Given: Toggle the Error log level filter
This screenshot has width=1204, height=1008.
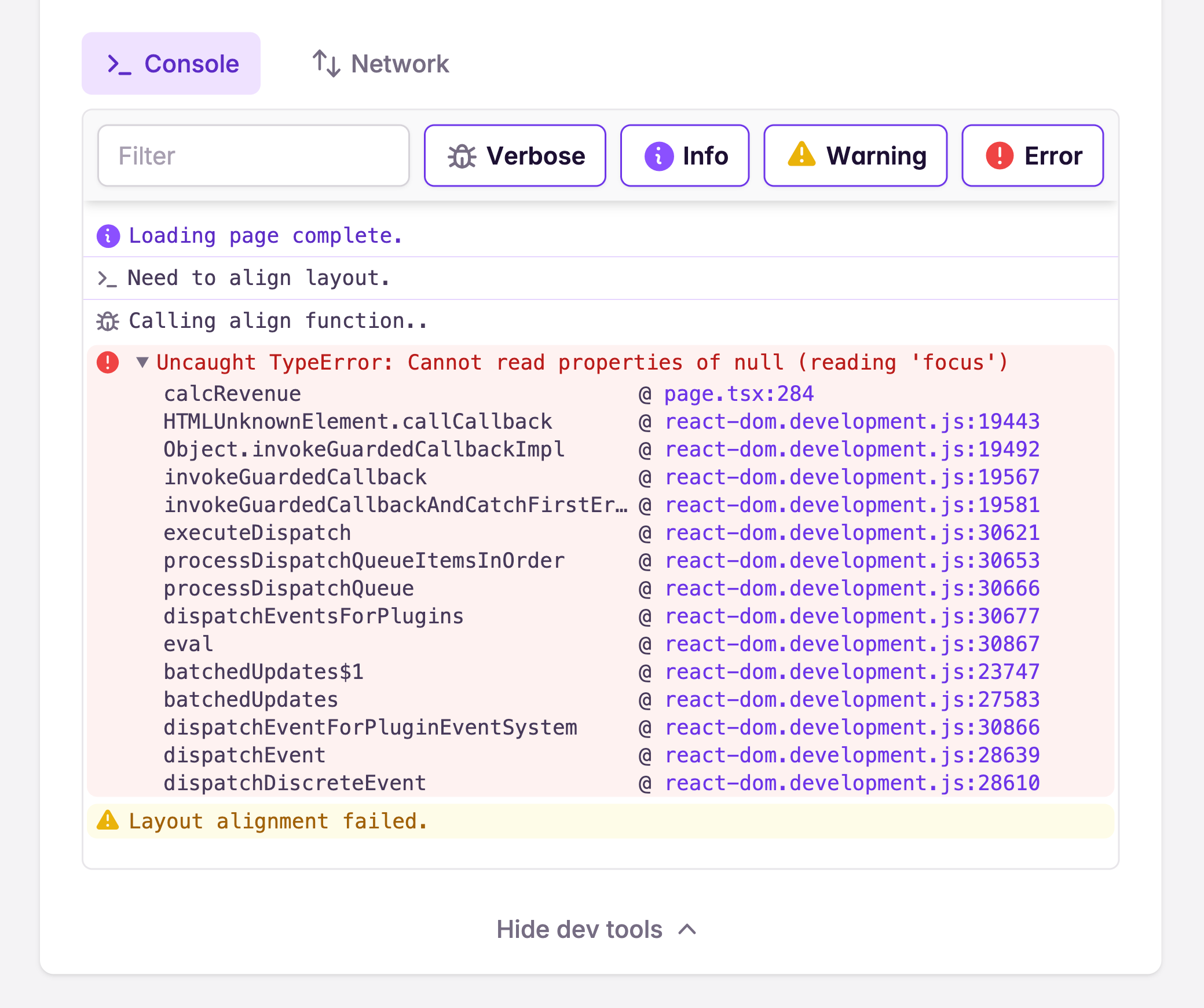Looking at the screenshot, I should [1032, 156].
